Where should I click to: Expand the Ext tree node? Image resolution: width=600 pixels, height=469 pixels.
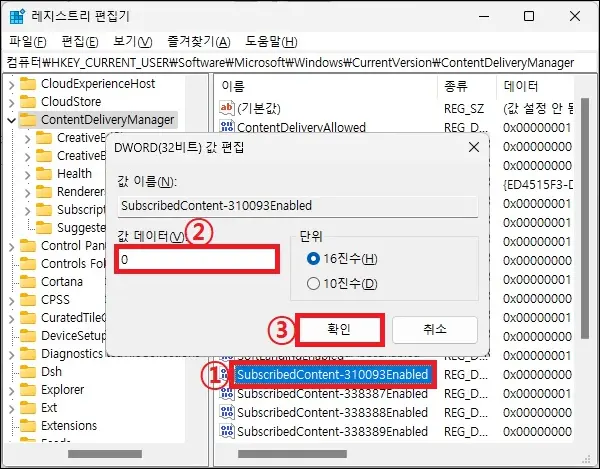[11, 408]
